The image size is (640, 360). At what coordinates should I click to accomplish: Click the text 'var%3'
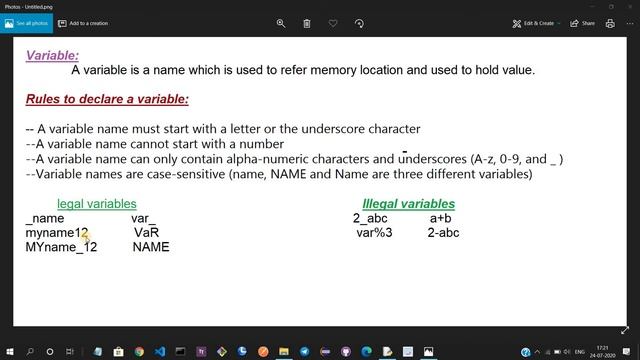tap(374, 233)
